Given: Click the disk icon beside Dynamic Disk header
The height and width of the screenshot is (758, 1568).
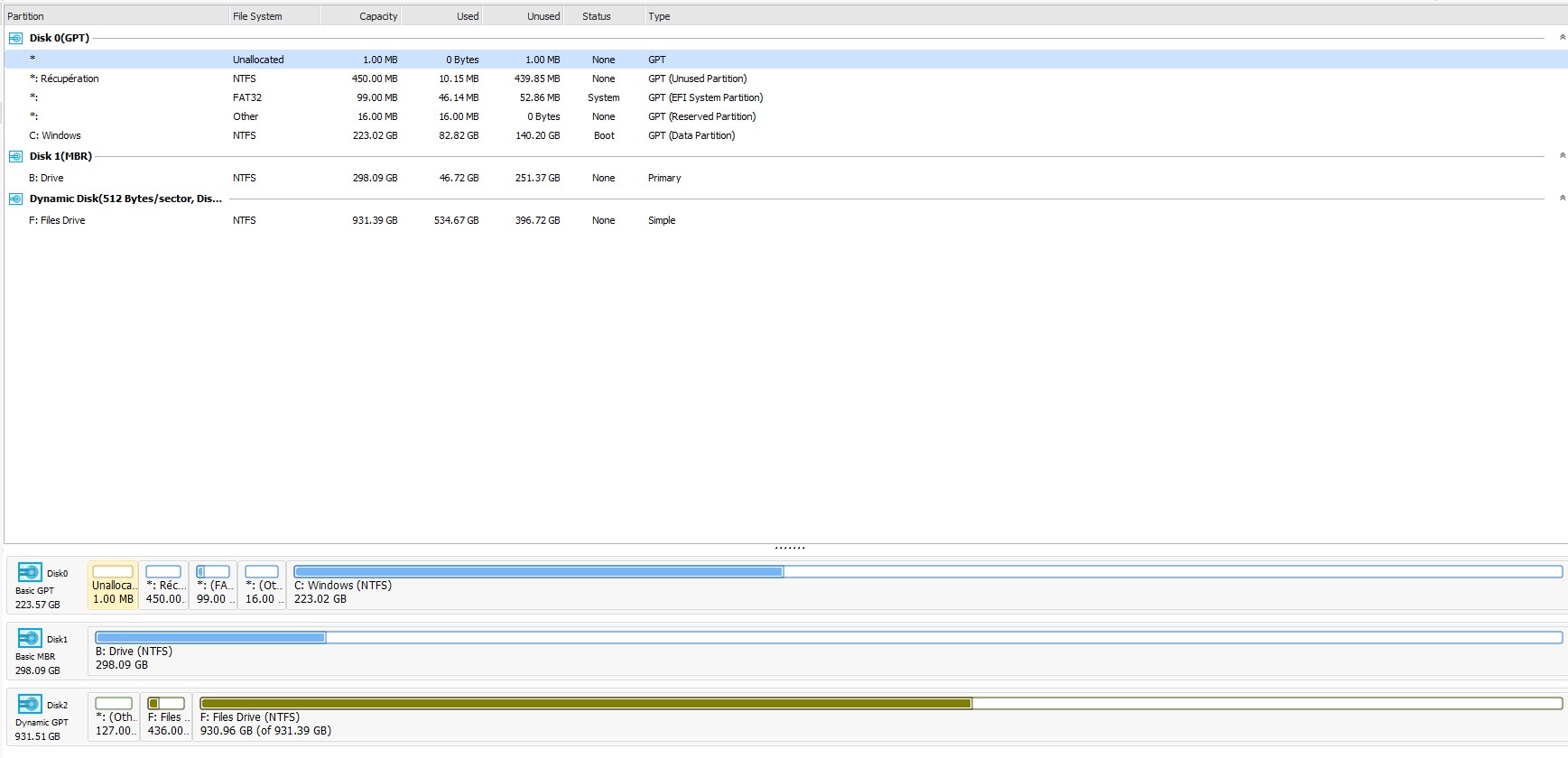Looking at the screenshot, I should pos(15,199).
